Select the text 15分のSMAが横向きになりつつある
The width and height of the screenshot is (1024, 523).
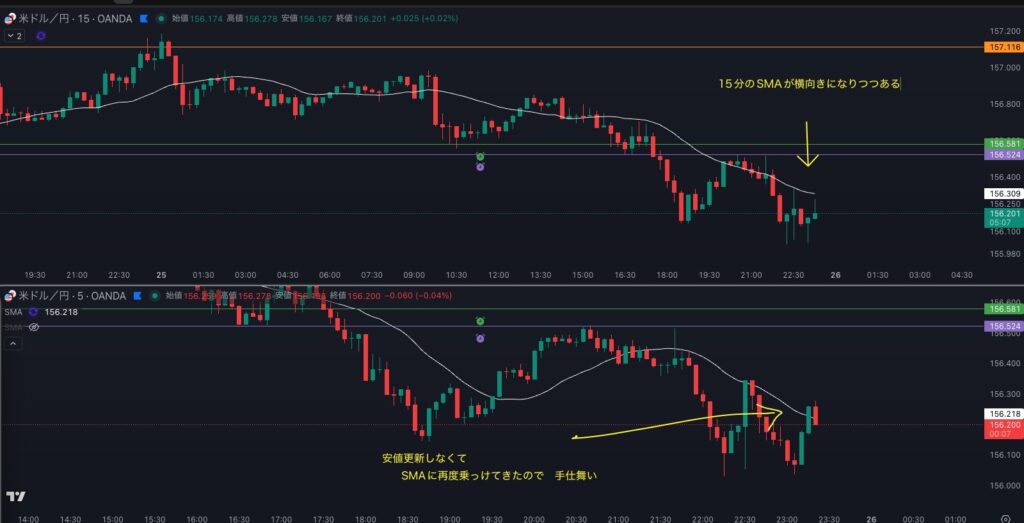point(809,84)
